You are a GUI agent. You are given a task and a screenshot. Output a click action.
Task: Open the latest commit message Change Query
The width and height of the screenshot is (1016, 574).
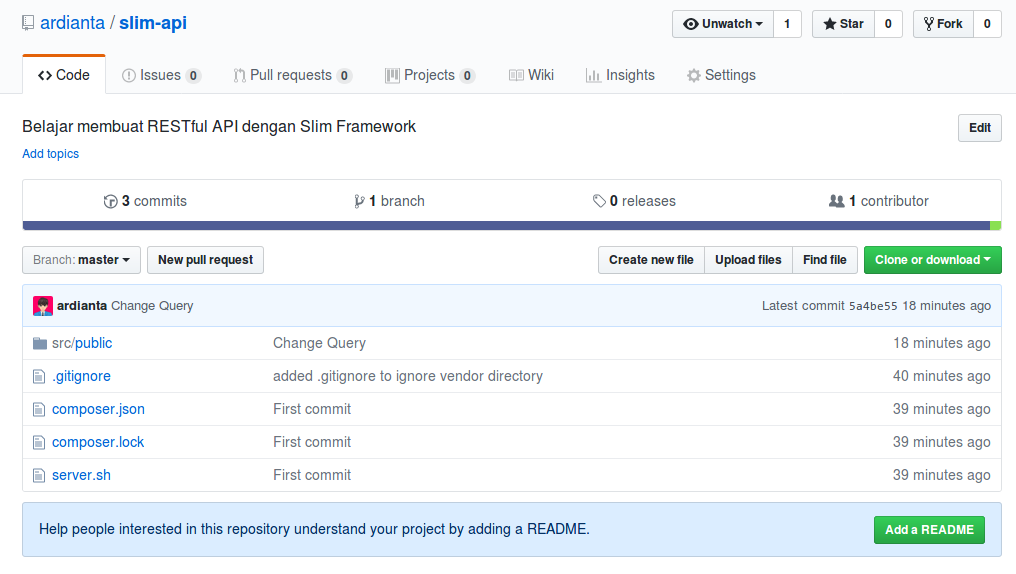point(152,306)
